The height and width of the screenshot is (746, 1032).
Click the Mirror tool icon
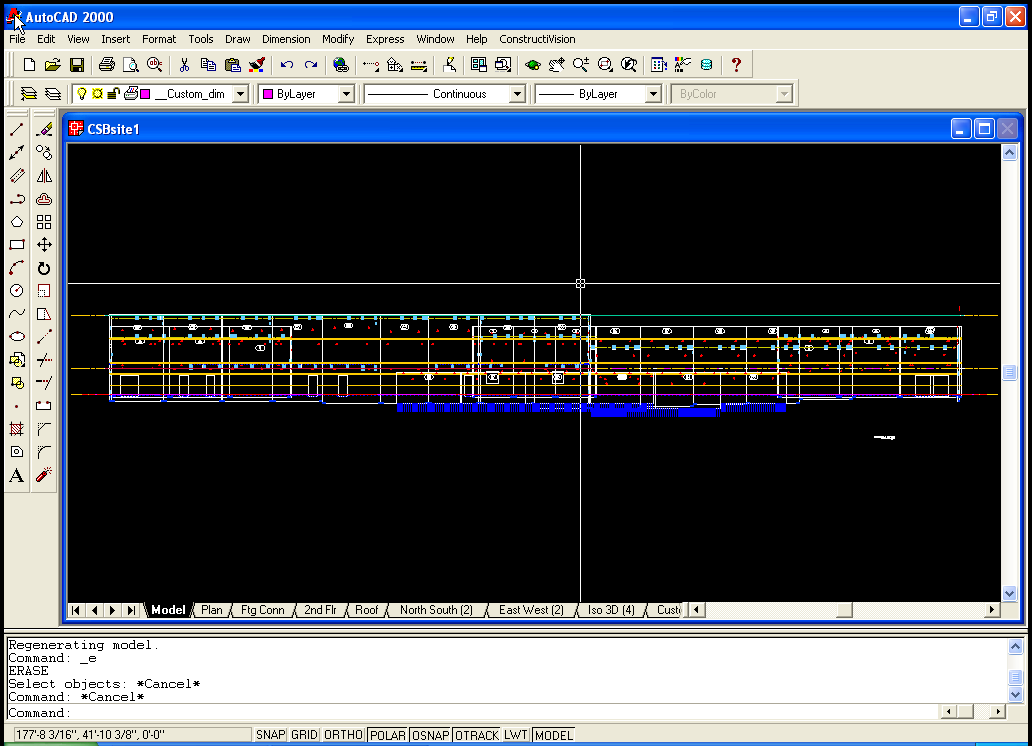pyautogui.click(x=44, y=176)
